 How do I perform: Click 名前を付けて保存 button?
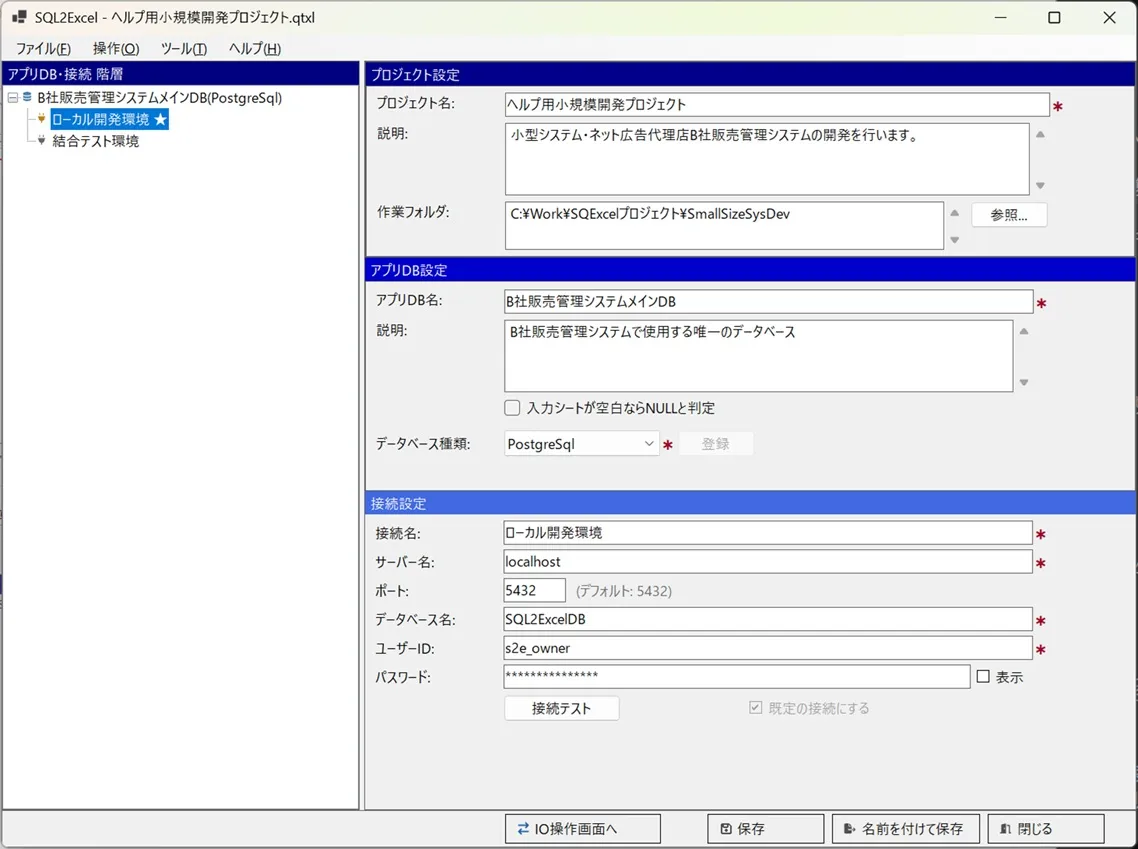pyautogui.click(x=906, y=828)
